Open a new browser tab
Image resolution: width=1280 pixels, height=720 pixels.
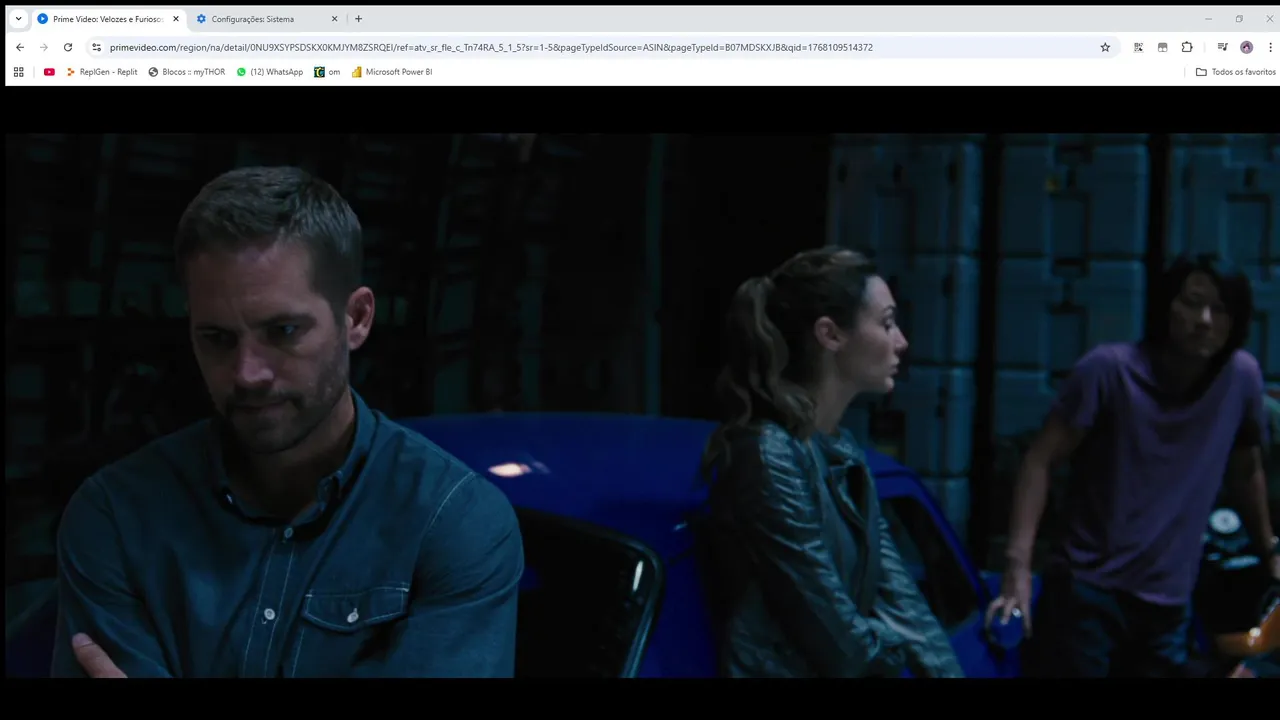(358, 19)
